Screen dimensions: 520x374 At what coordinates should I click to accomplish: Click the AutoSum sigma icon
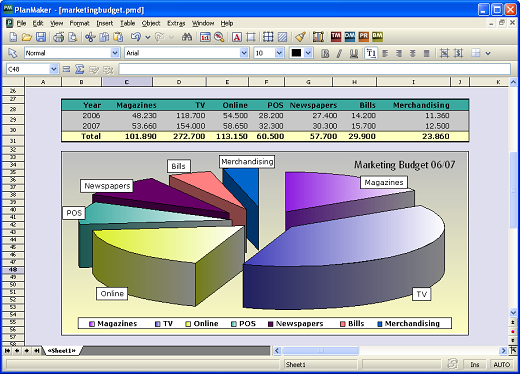click(79, 69)
